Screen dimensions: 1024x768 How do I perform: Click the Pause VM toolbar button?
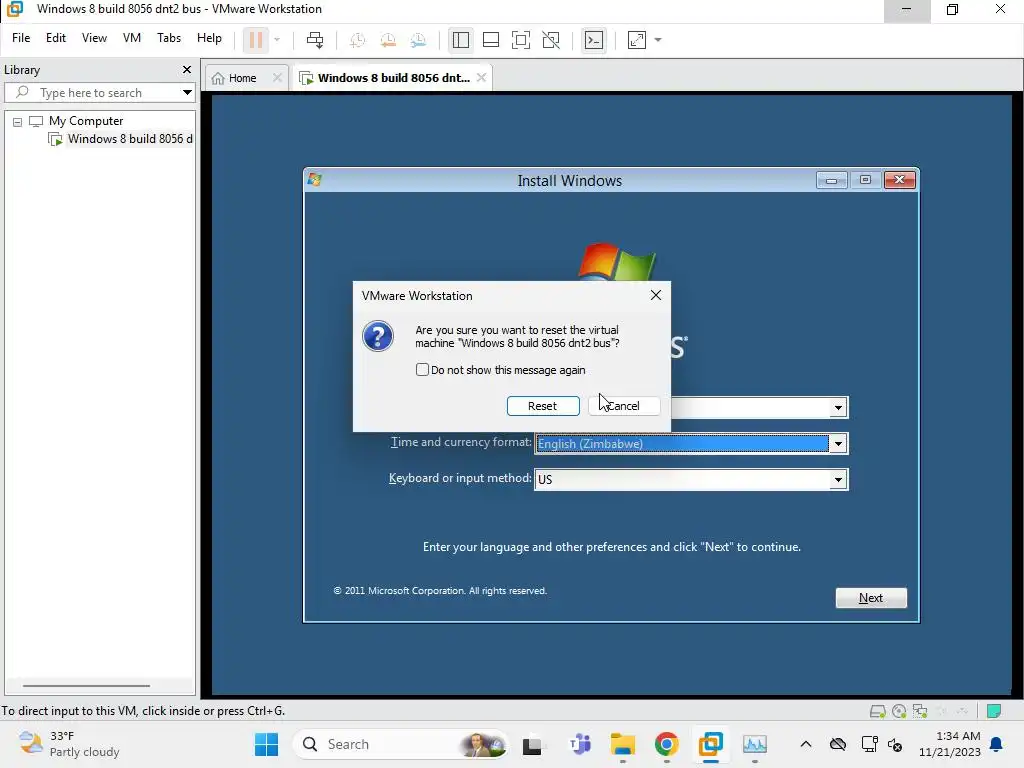(256, 40)
